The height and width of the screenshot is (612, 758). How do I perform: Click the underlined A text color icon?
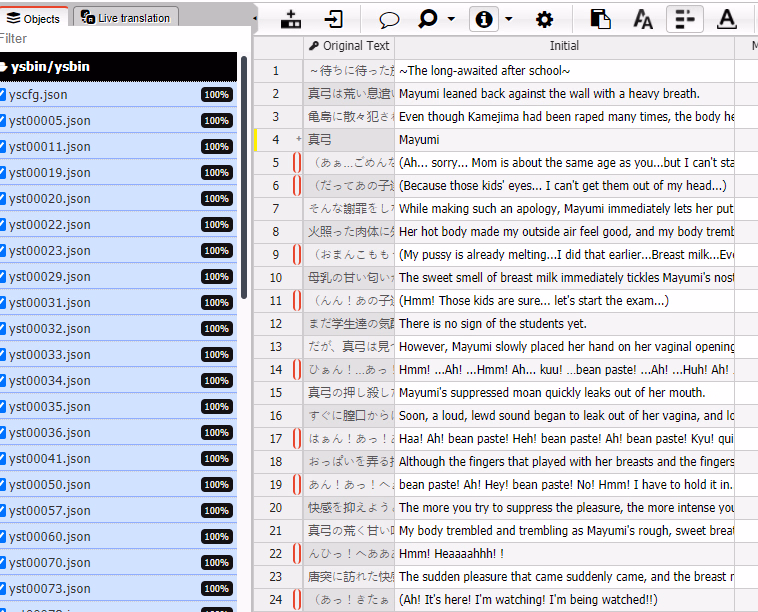tap(727, 19)
